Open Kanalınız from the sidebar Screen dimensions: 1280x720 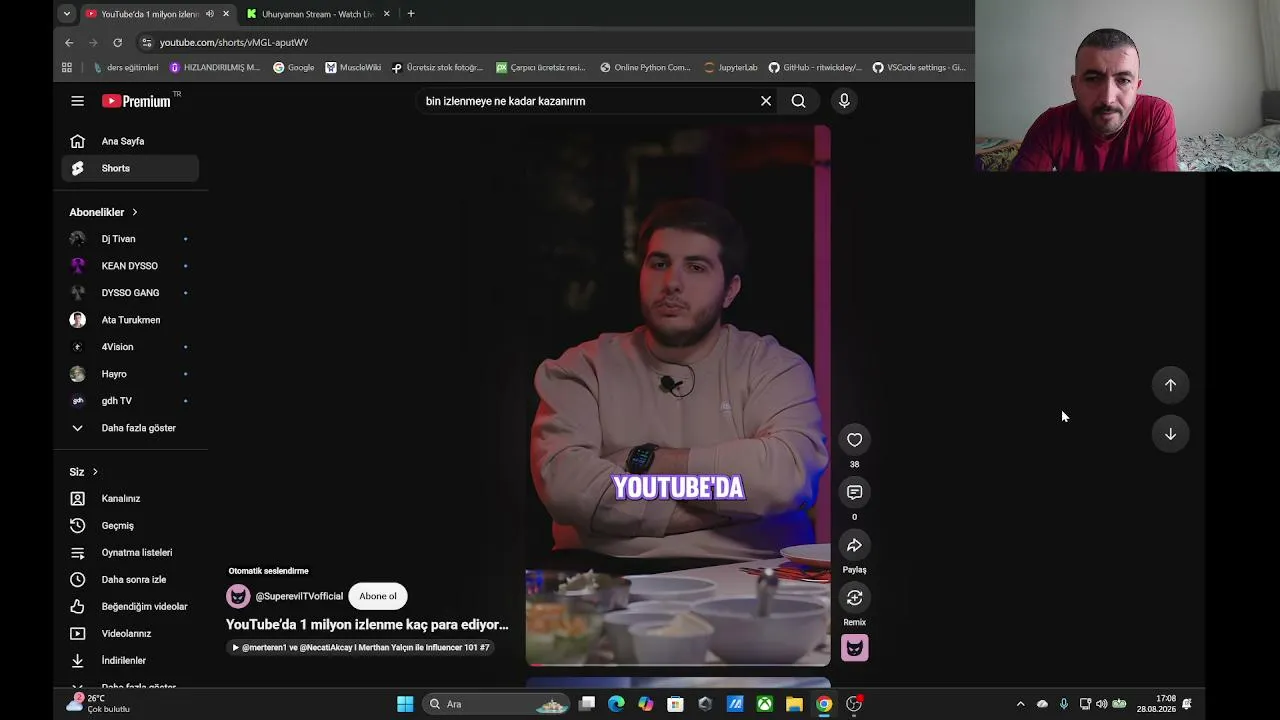(x=130, y=498)
